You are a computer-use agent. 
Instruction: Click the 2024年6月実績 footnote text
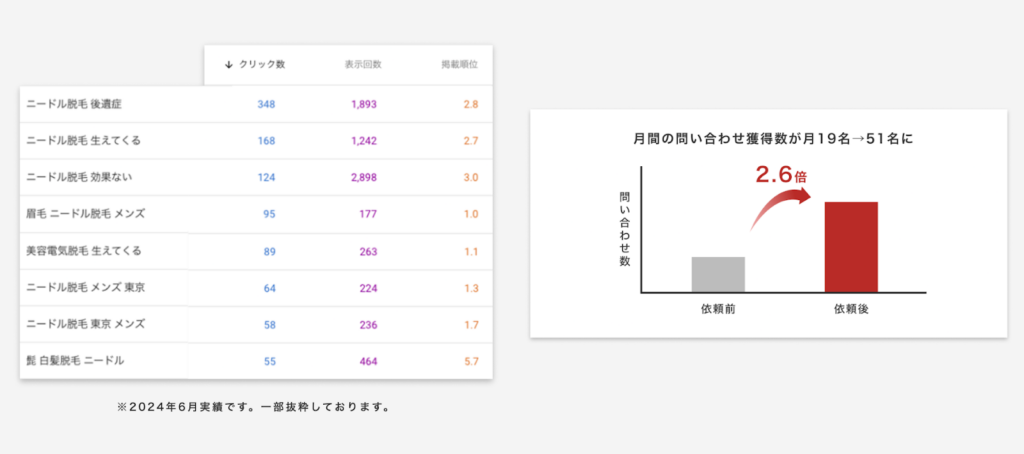point(252,407)
